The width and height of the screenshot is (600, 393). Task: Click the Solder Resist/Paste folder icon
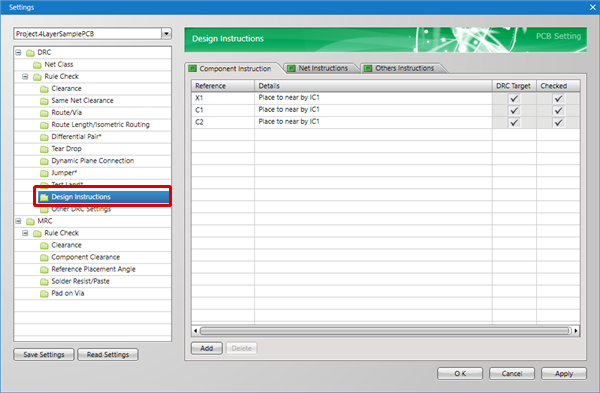(x=44, y=282)
